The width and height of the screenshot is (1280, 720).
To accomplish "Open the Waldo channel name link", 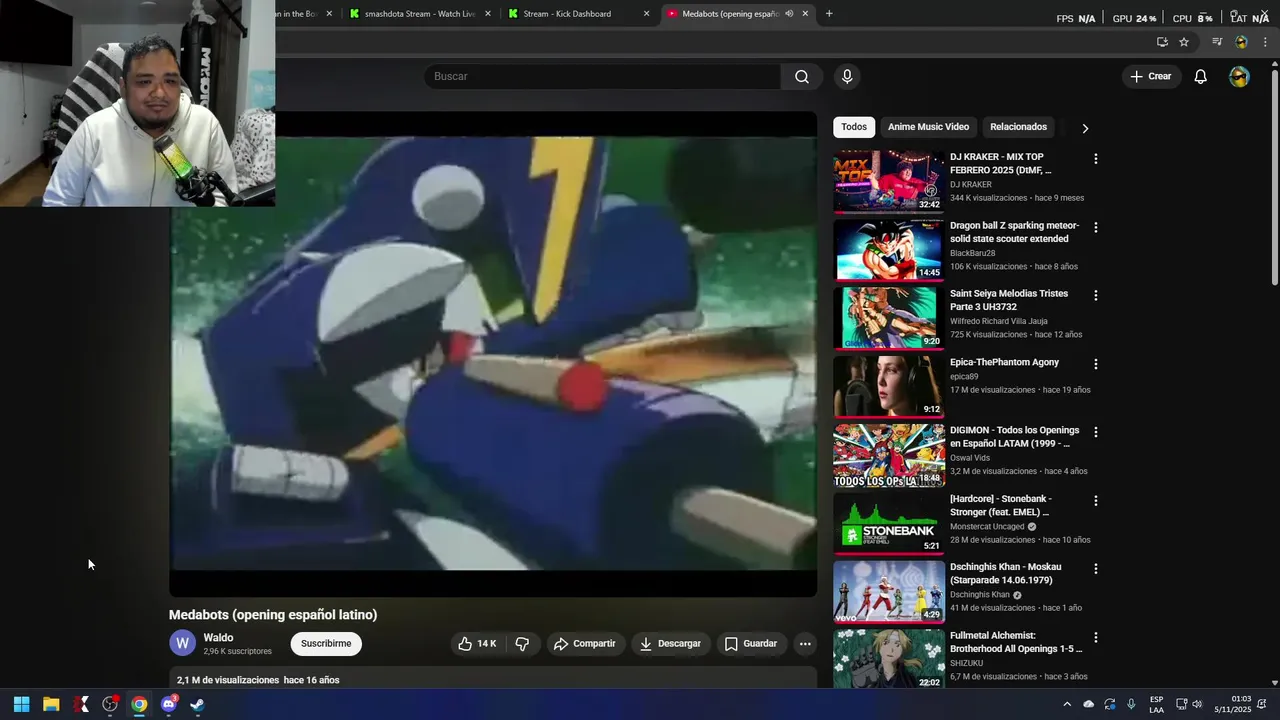I will tap(218, 638).
